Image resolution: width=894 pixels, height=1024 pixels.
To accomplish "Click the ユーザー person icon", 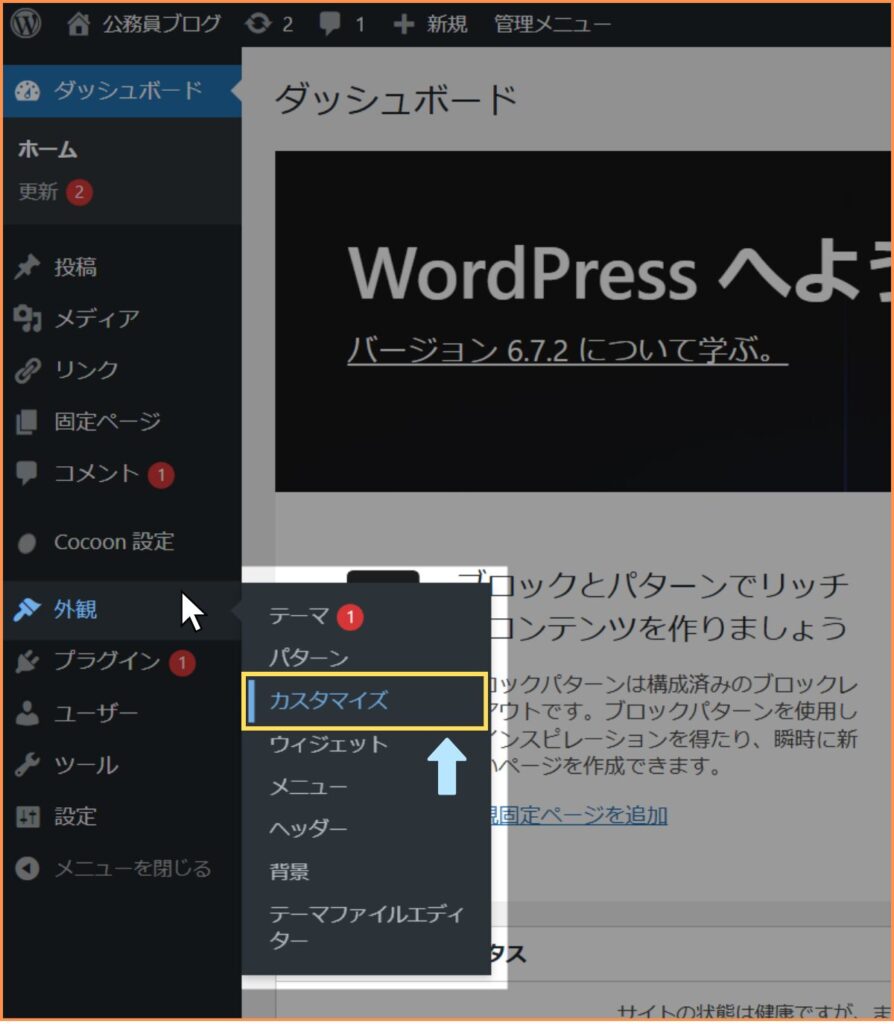I will [x=27, y=713].
